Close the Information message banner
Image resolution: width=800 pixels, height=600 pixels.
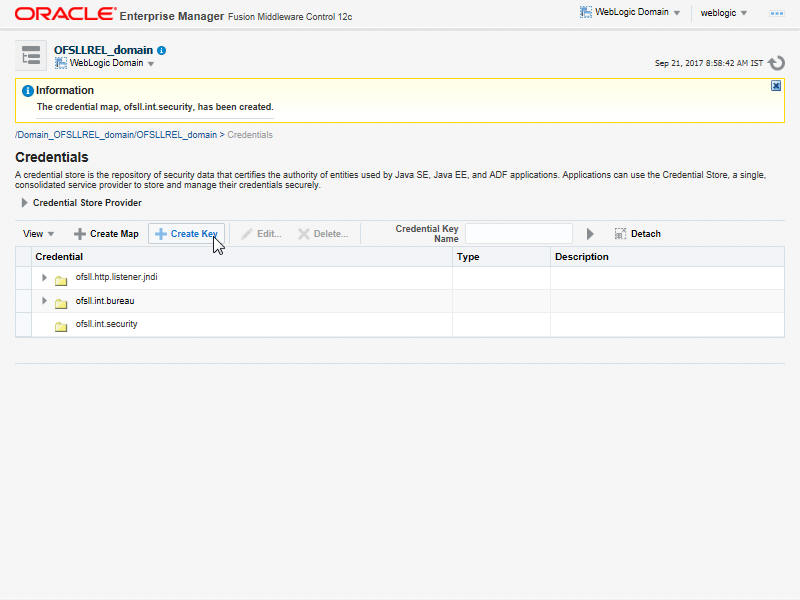(776, 86)
